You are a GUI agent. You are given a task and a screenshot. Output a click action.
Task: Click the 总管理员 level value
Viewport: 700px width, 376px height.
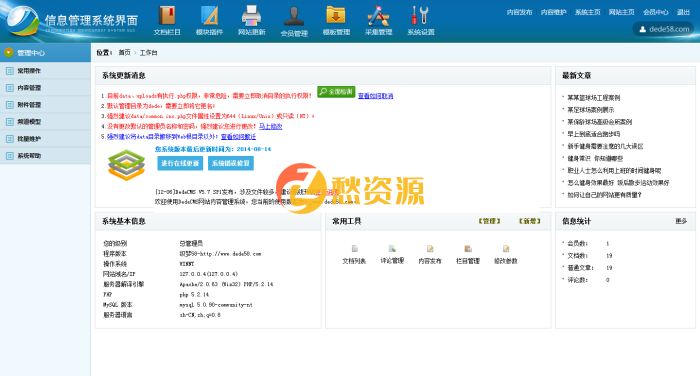pyautogui.click(x=191, y=243)
